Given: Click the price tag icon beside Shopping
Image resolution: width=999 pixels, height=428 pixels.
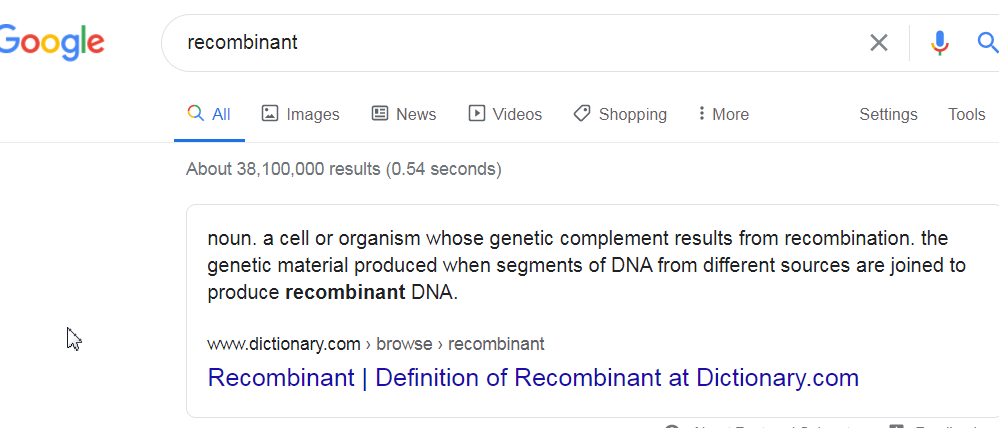Looking at the screenshot, I should [582, 114].
